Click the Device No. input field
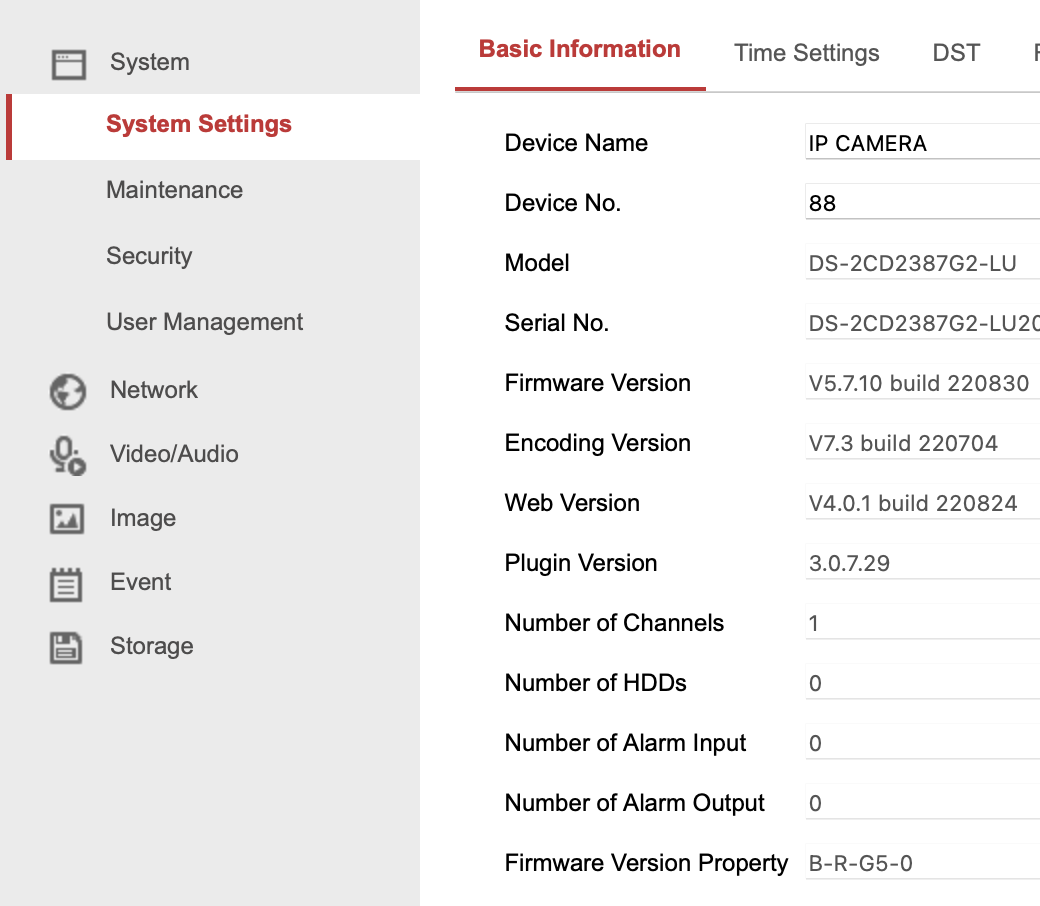Viewport: 1040px width, 906px height. 922,203
